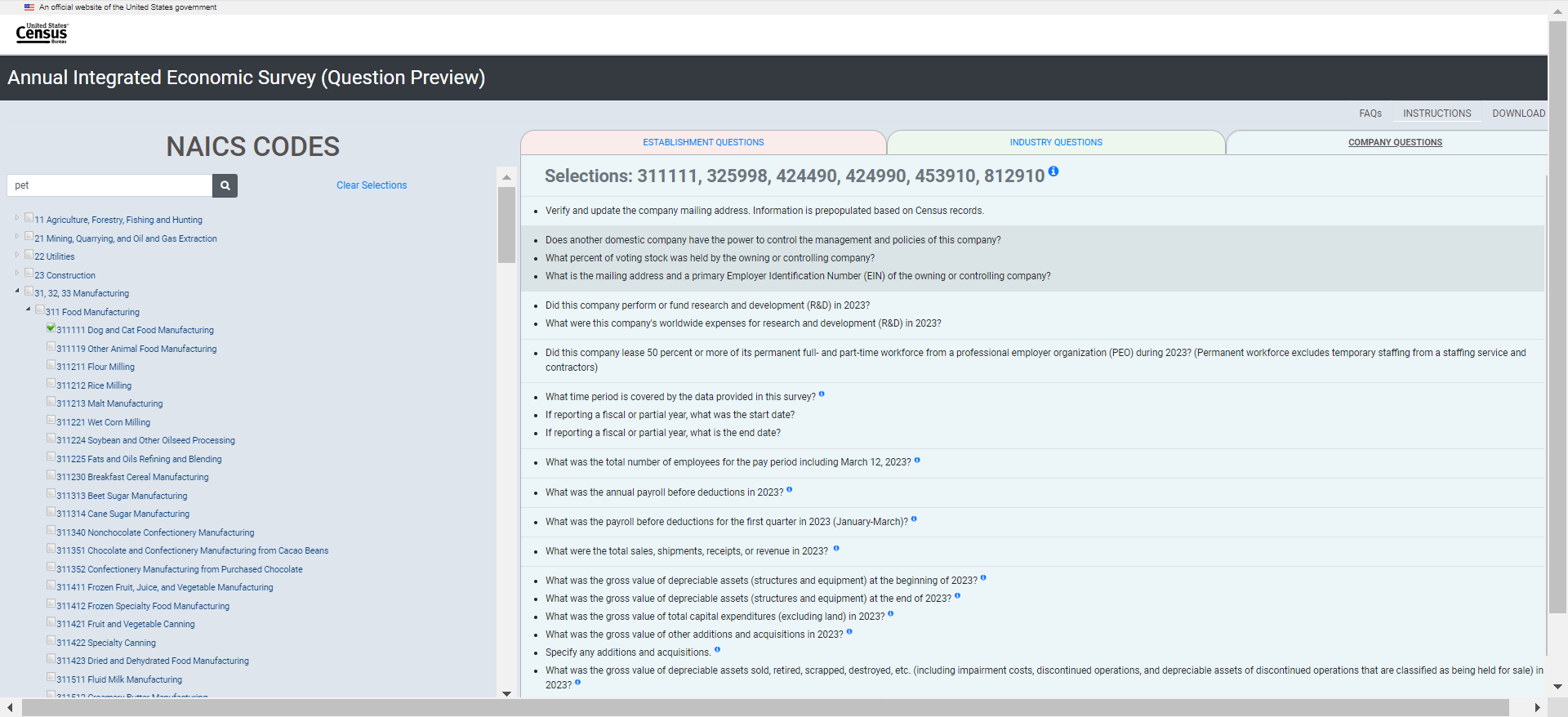The width and height of the screenshot is (1568, 717).
Task: Collapse the 31, 32, 33 Manufacturing node
Action: click(x=17, y=291)
